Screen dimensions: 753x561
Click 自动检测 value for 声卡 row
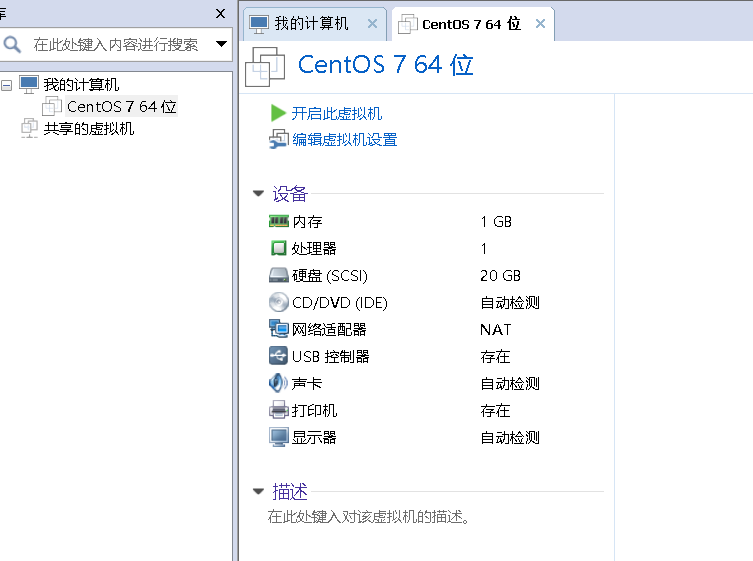(x=510, y=383)
